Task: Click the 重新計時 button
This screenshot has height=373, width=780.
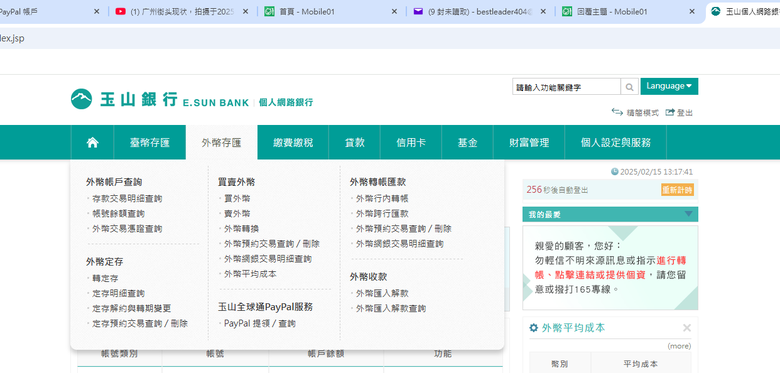Action: [x=677, y=190]
